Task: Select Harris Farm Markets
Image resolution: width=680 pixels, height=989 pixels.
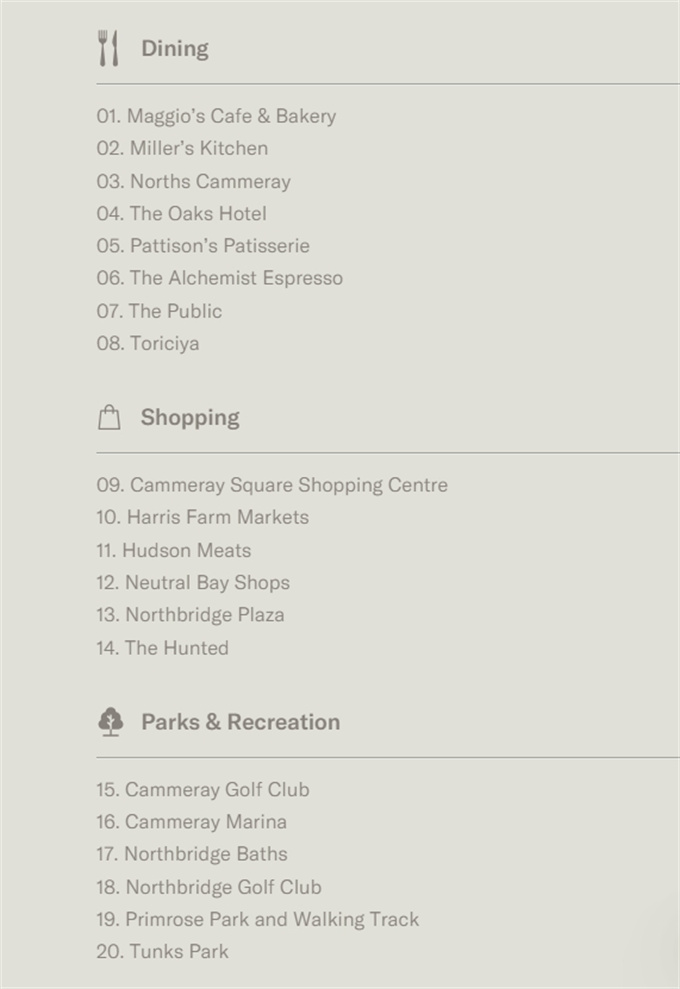Action: (202, 517)
